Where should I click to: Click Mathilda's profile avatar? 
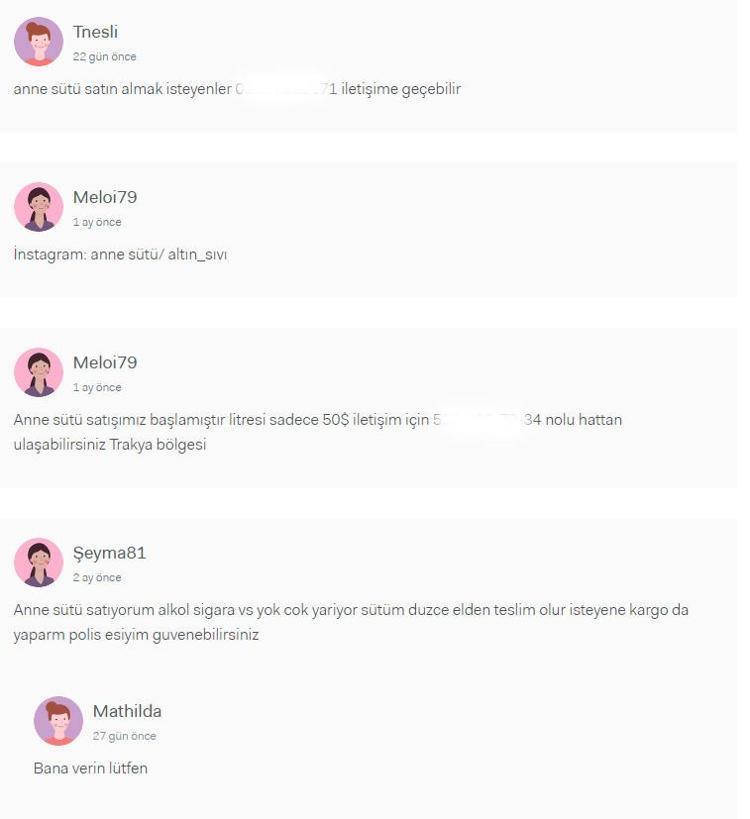pyautogui.click(x=58, y=721)
